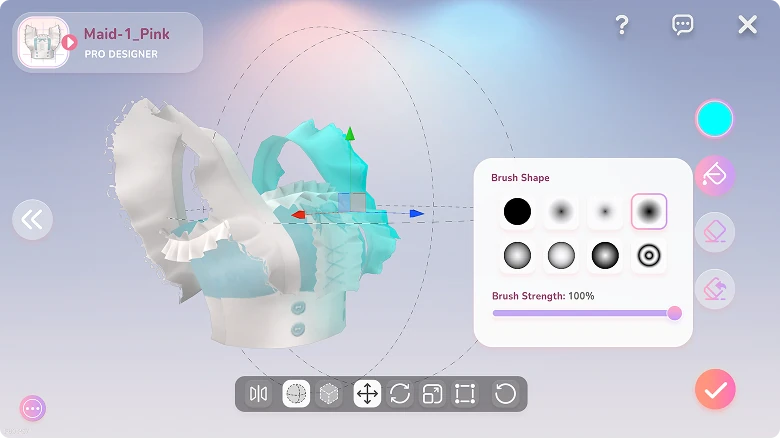Click the red axis gizmo arrow

298,215
